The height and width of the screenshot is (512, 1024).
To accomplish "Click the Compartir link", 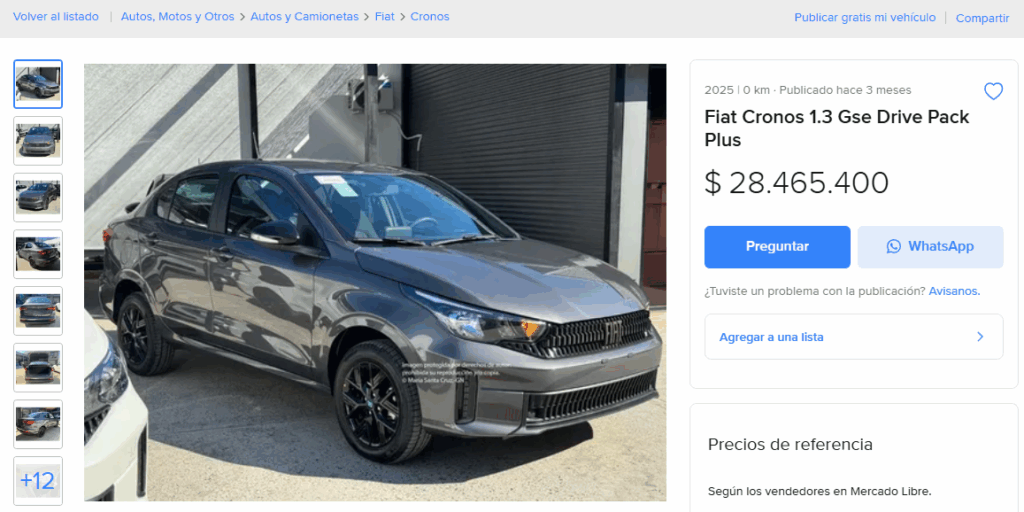I will [x=982, y=18].
